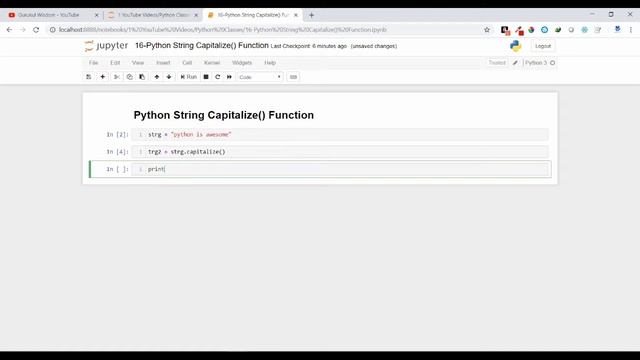Run the current cell
The image size is (640, 360).
click(189, 77)
